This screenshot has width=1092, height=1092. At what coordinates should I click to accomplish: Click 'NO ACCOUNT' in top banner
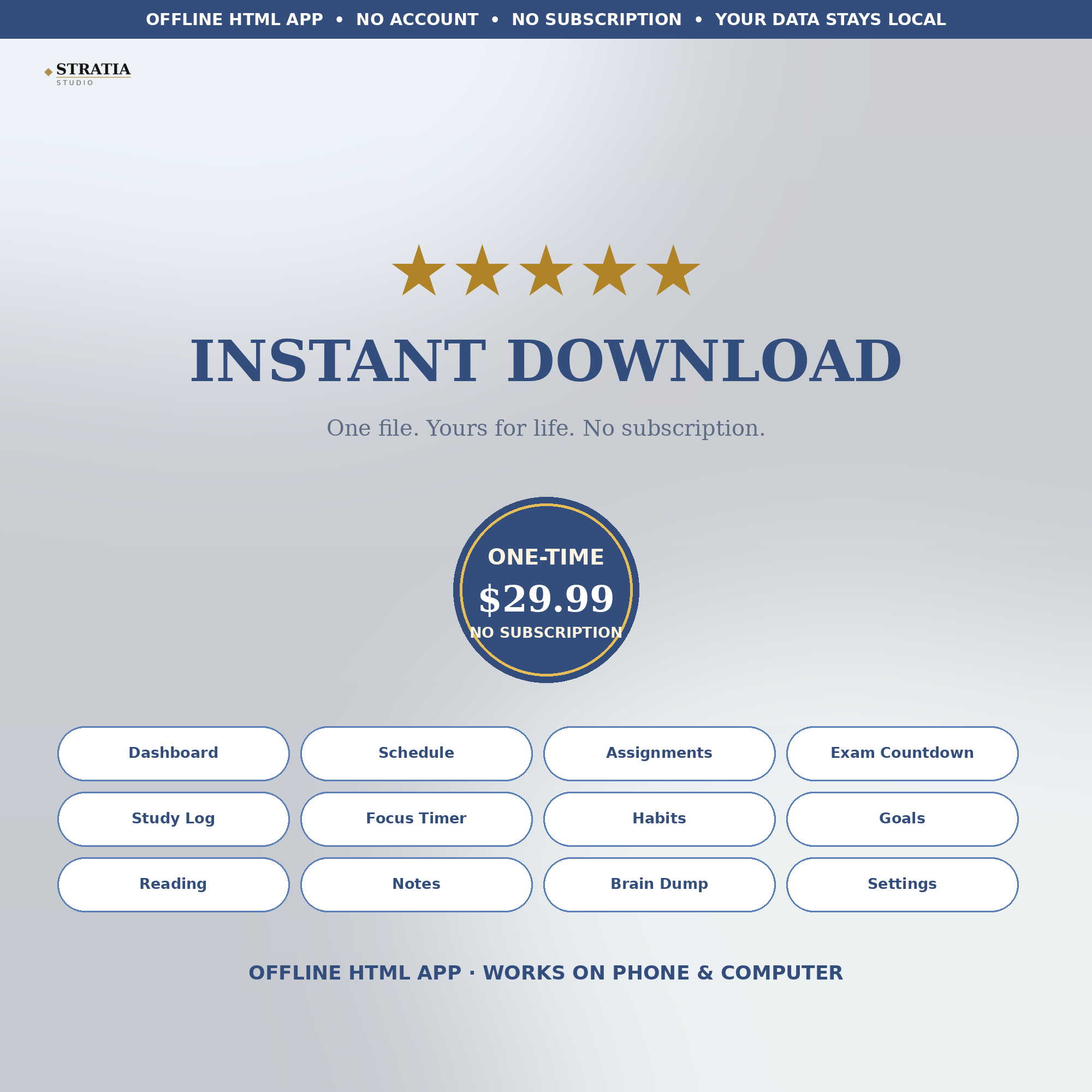(x=417, y=20)
